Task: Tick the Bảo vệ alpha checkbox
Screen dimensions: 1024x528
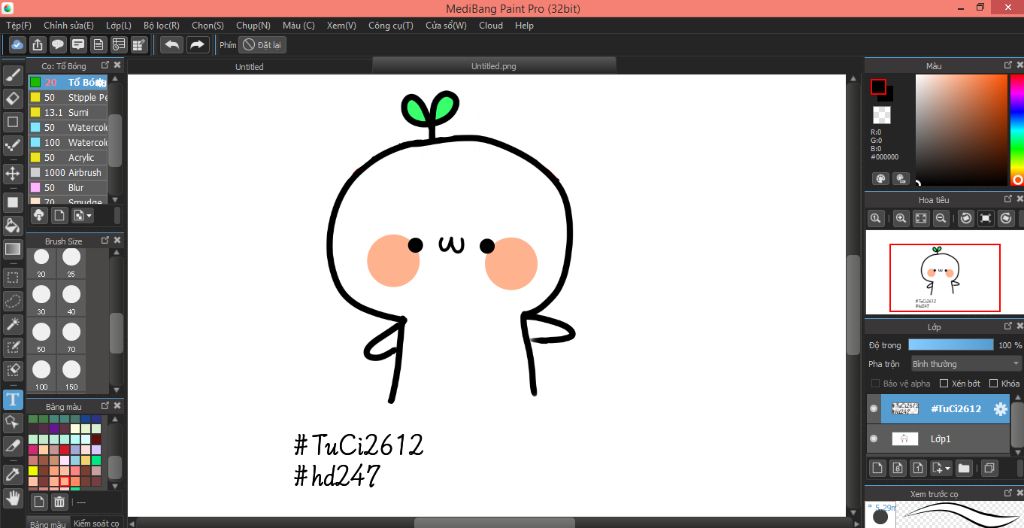Action: [x=875, y=384]
